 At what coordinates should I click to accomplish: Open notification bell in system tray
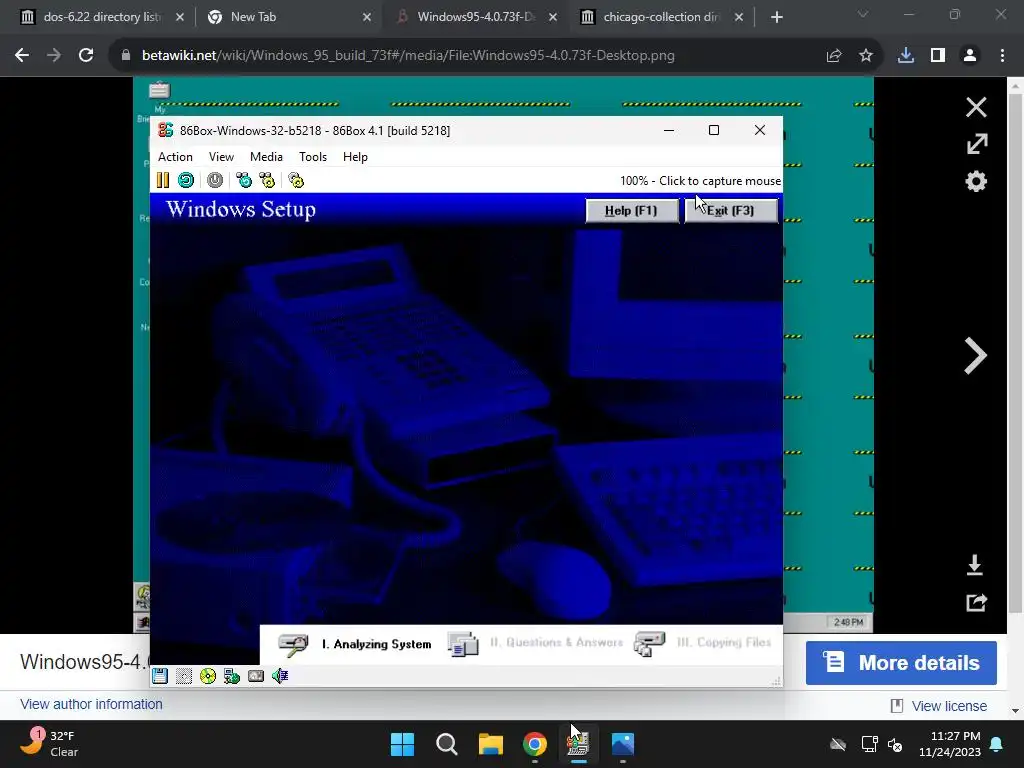(x=997, y=744)
